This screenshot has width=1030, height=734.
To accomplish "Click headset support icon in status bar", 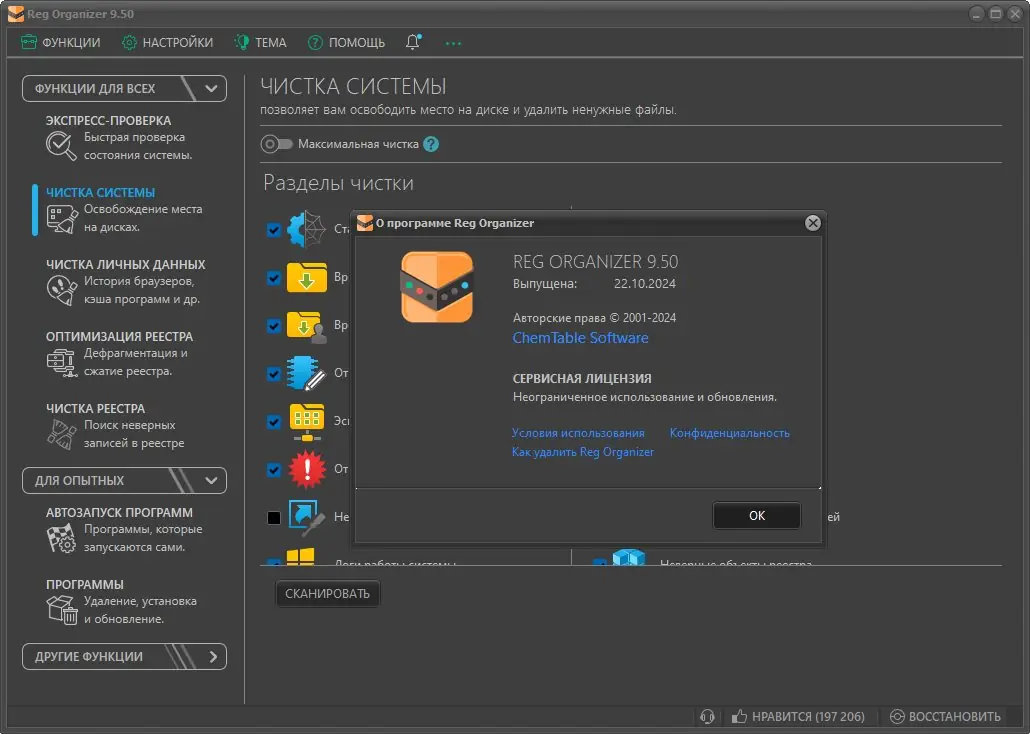I will (x=707, y=716).
